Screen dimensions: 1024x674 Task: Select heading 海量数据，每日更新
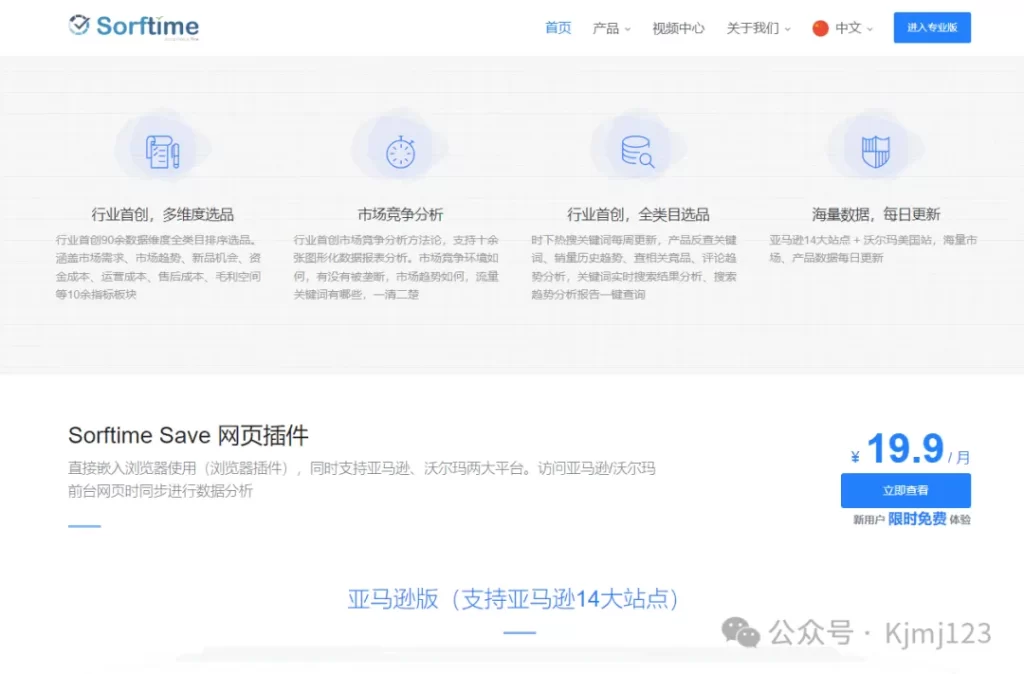coord(876,214)
